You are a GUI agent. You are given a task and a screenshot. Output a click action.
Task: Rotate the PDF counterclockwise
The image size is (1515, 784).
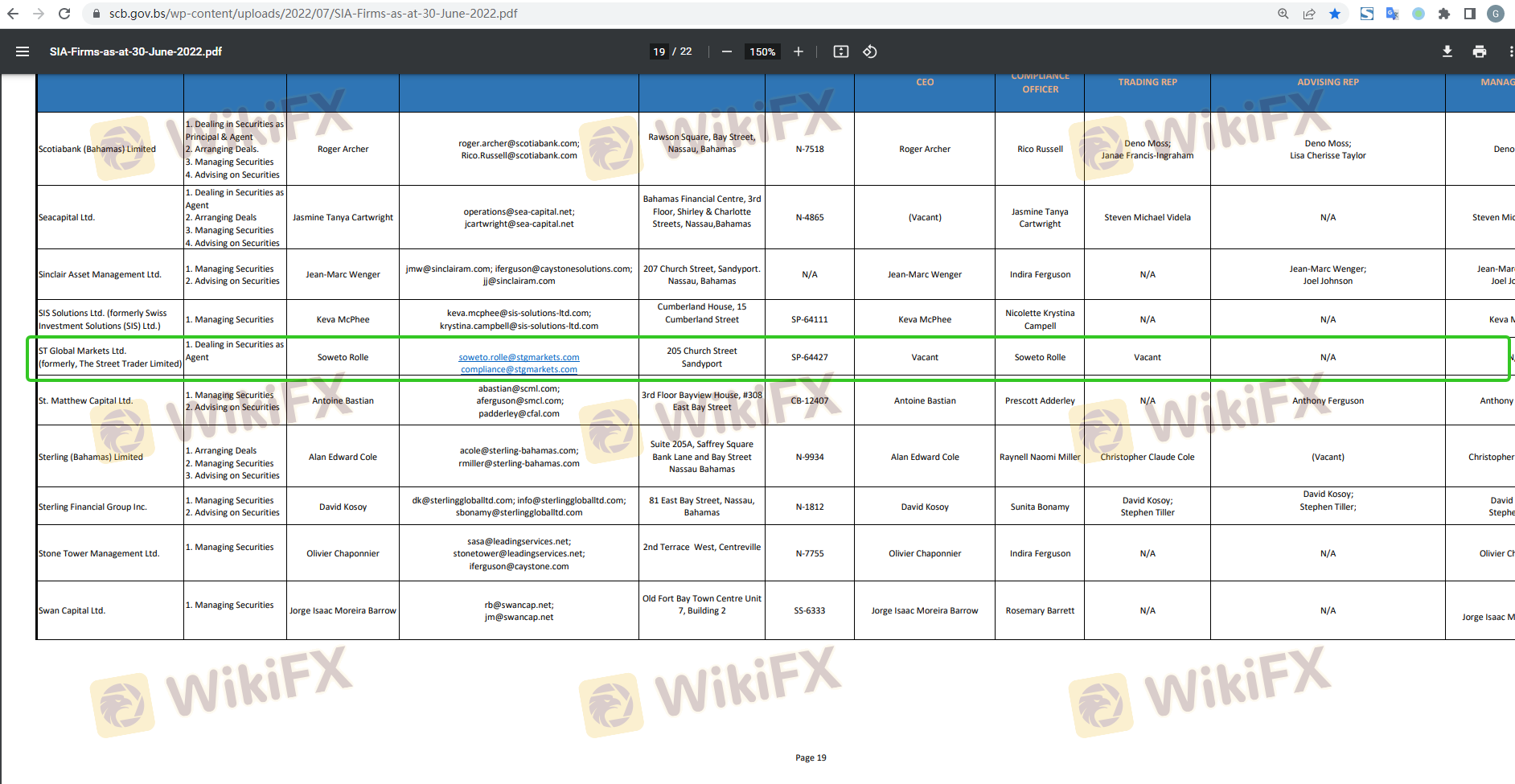coord(869,51)
